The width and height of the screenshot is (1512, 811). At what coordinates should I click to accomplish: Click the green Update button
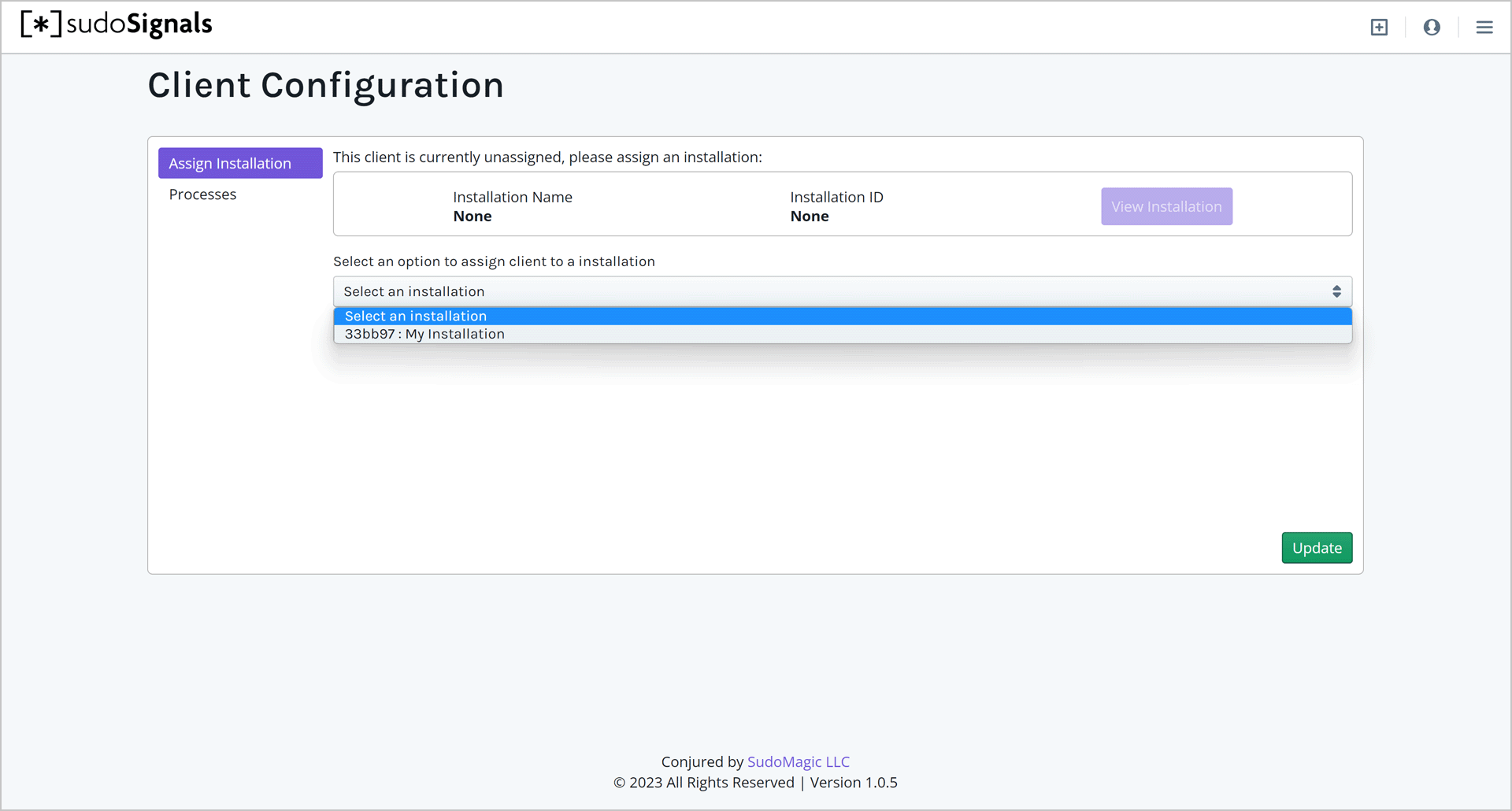(1317, 548)
